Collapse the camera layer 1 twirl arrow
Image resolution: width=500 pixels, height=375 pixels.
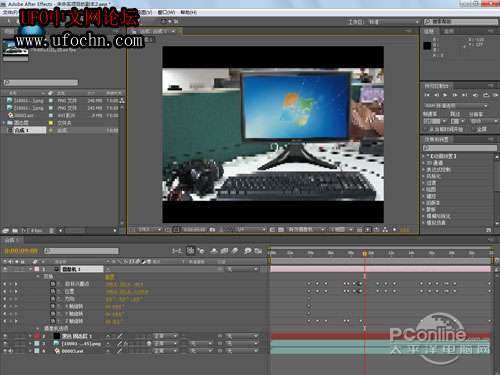pos(30,269)
